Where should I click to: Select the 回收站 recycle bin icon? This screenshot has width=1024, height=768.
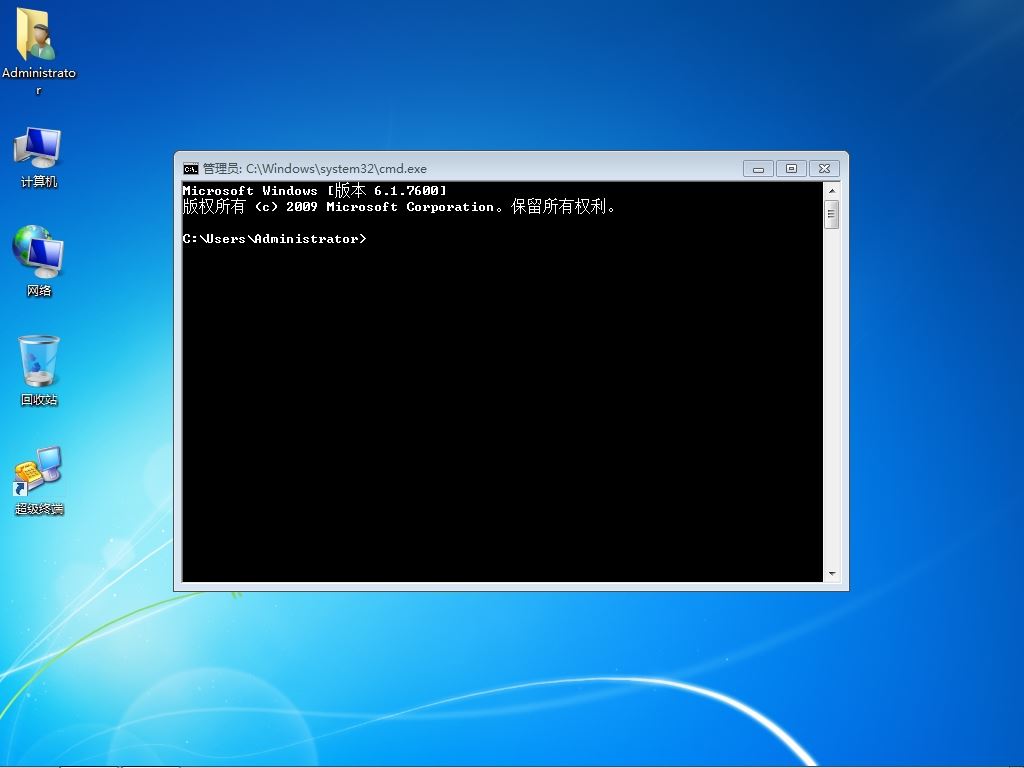tap(39, 370)
